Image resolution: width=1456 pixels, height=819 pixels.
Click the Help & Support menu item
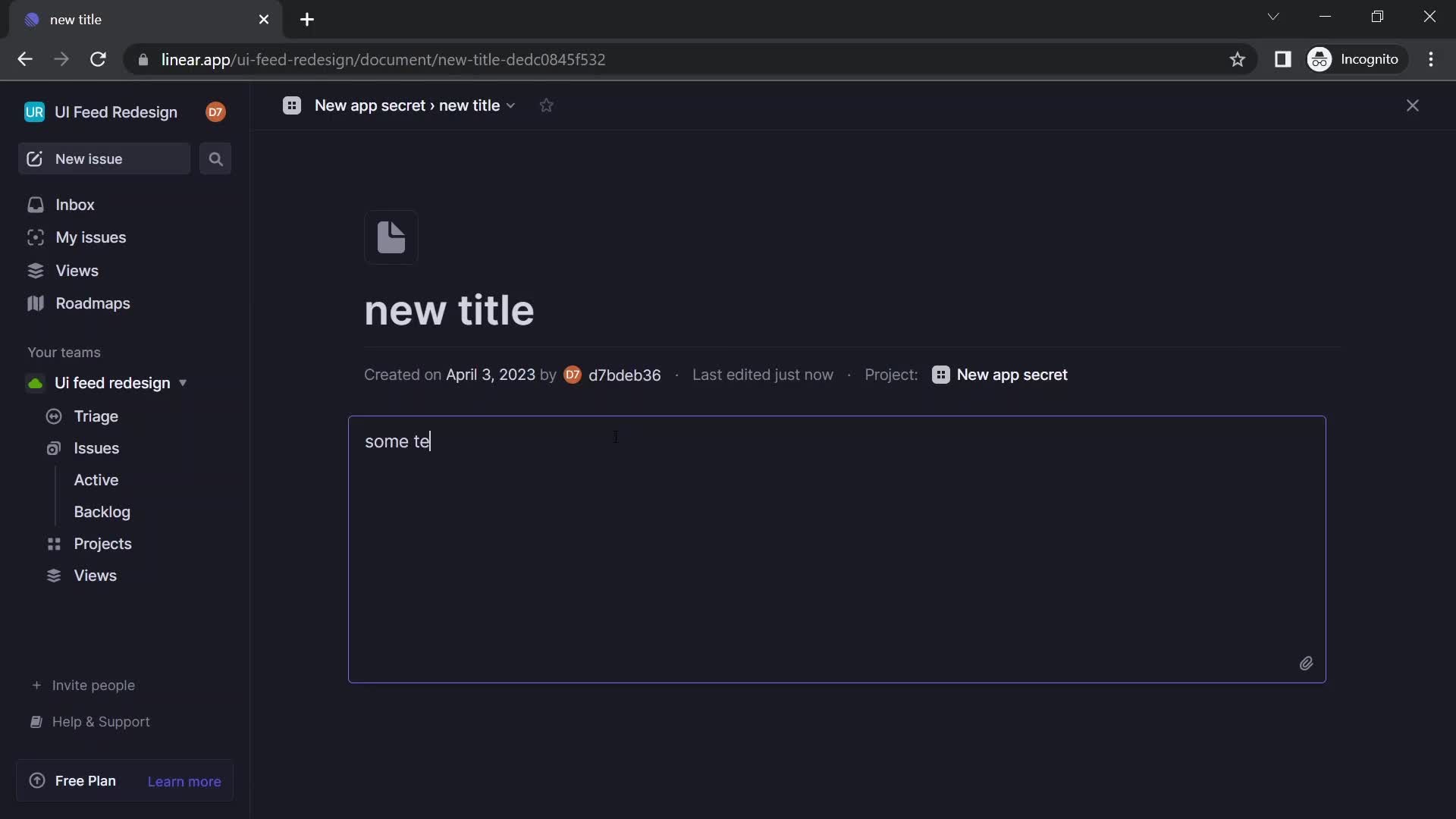click(100, 721)
